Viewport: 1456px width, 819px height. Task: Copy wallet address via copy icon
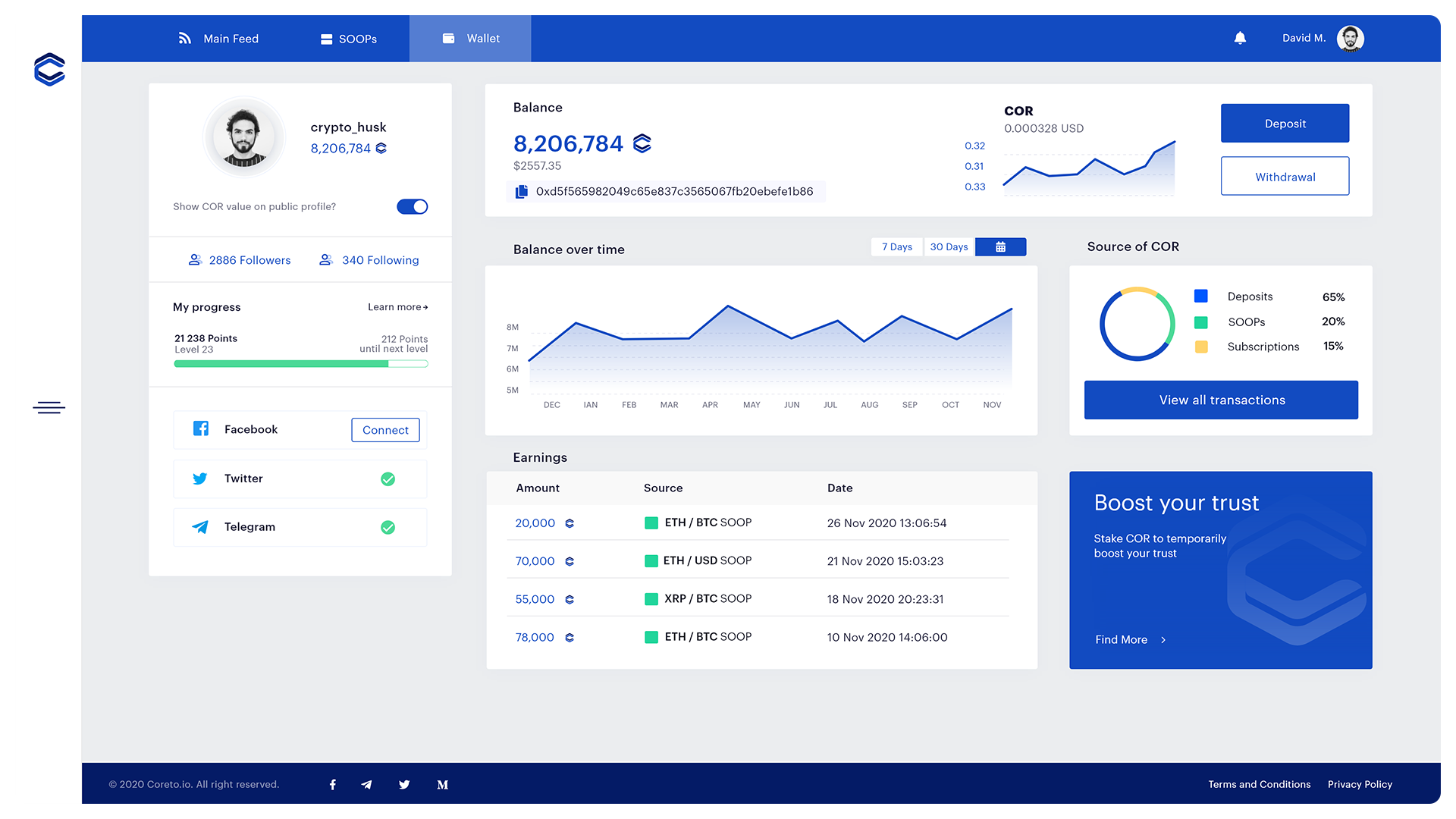tap(522, 192)
